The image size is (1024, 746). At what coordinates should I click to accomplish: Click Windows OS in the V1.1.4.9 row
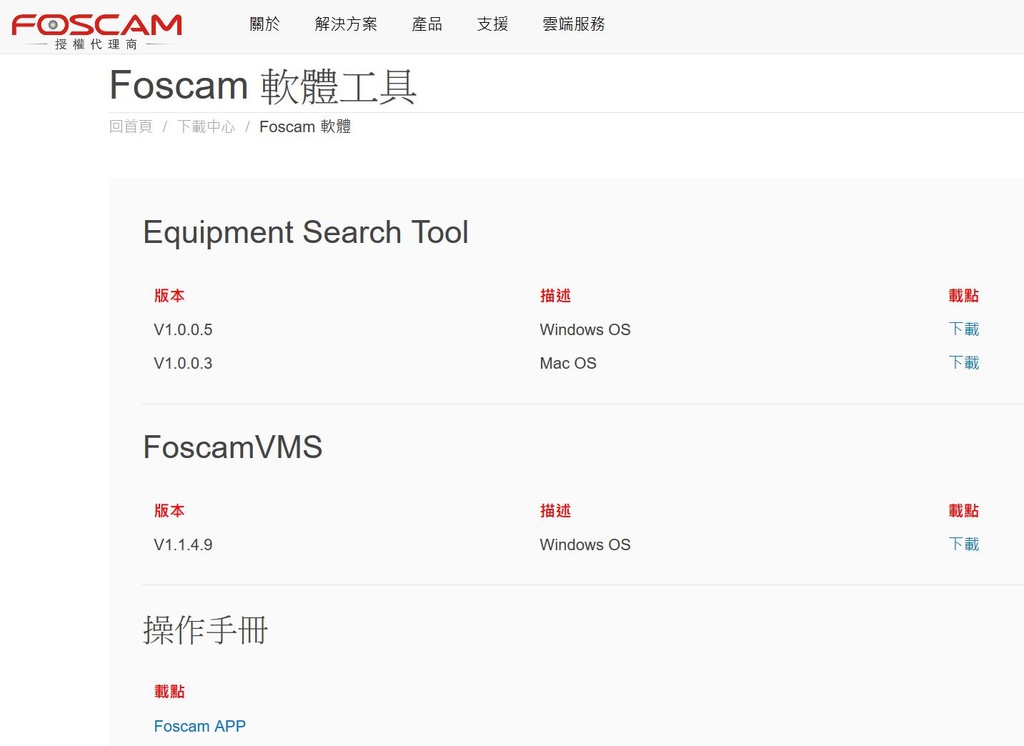click(585, 545)
